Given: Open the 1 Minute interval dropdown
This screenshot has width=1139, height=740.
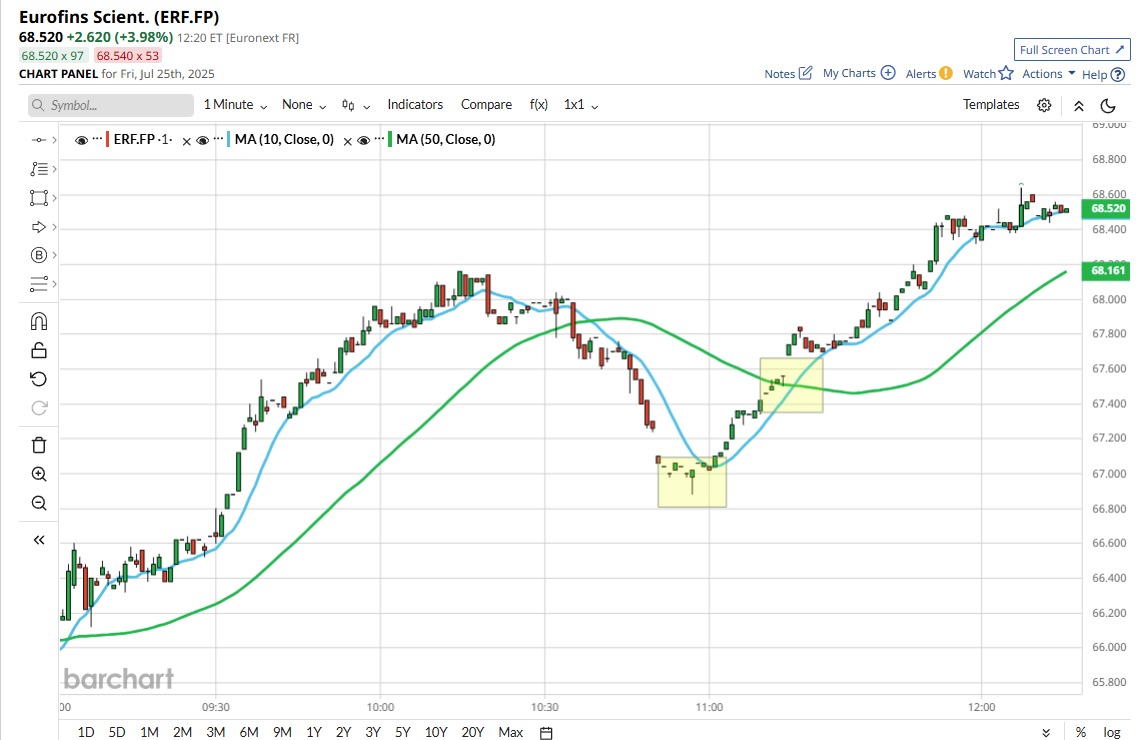Looking at the screenshot, I should pos(235,105).
